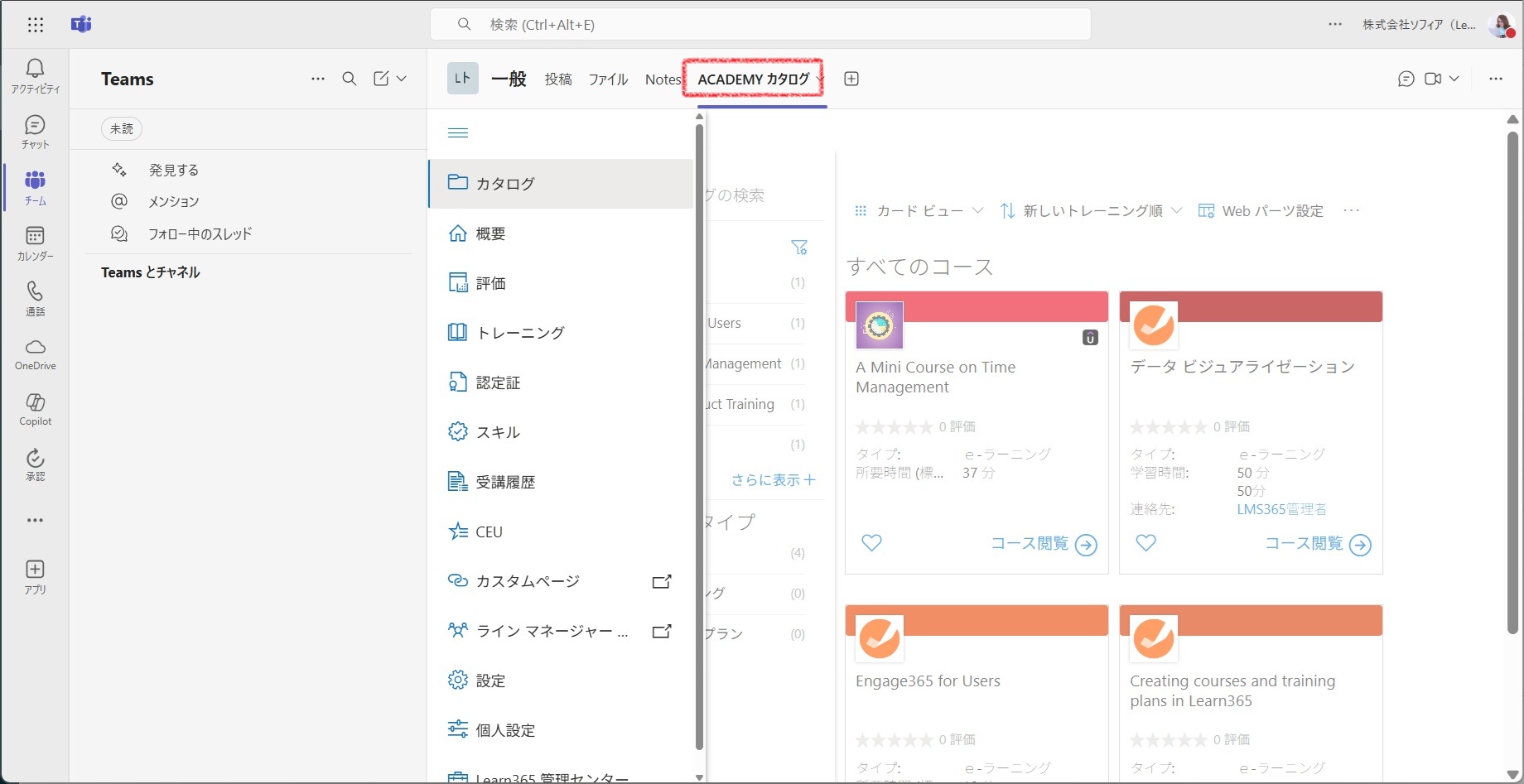Open Web パーツ設定

1261,211
